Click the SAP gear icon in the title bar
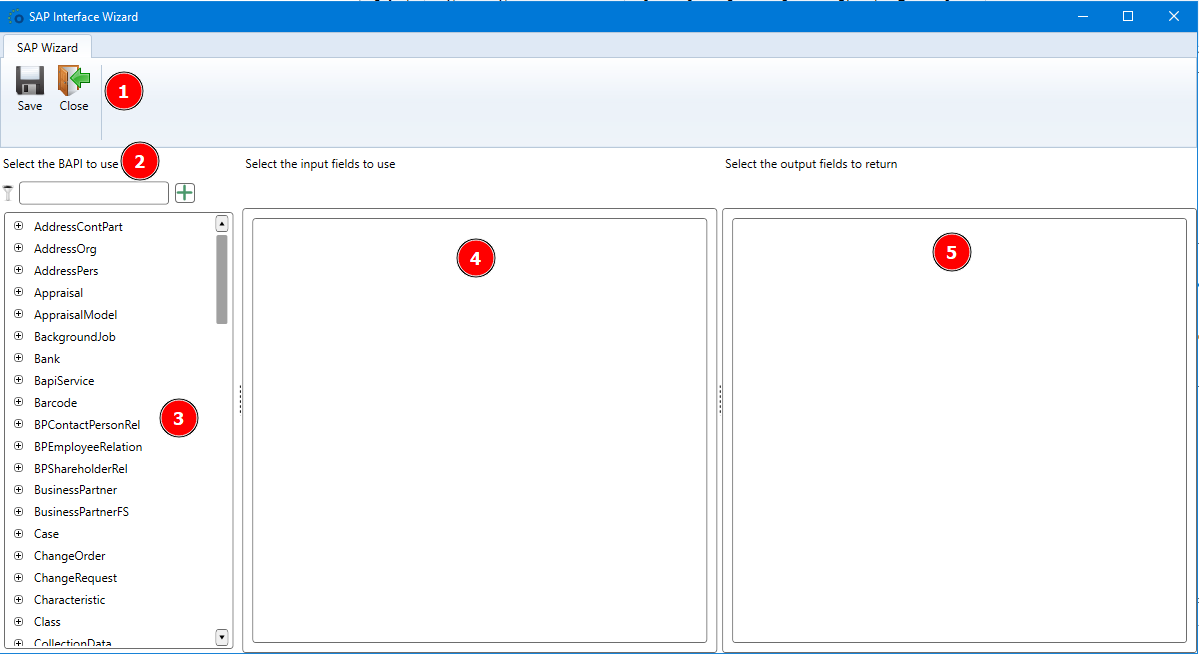 [x=14, y=15]
